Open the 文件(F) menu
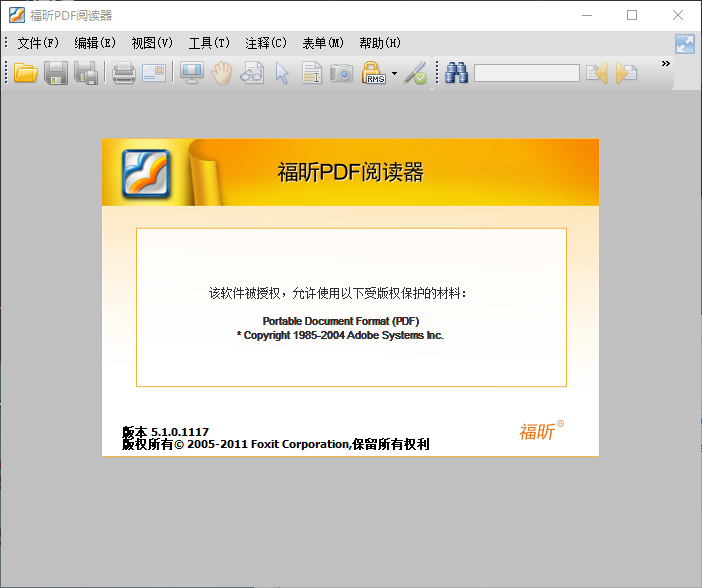The width and height of the screenshot is (702, 588). 38,43
